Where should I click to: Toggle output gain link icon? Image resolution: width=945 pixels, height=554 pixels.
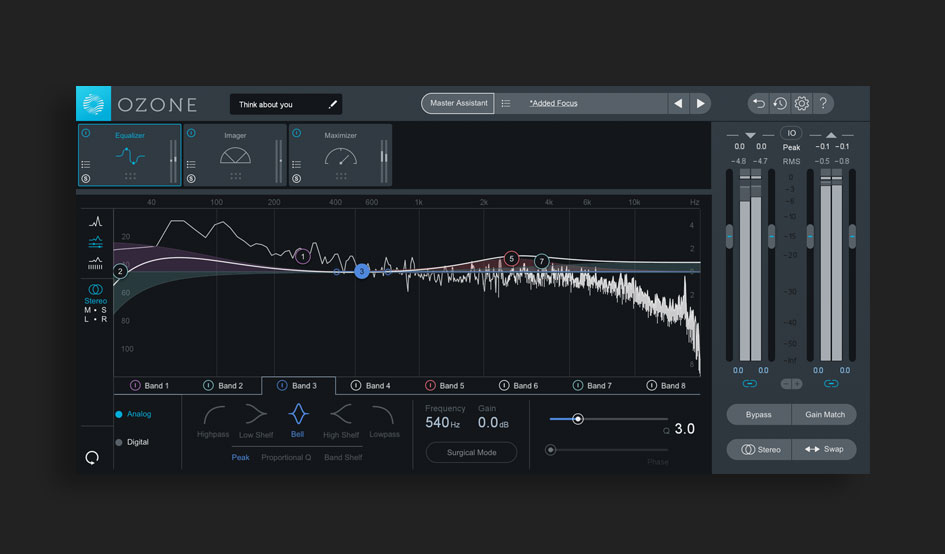831,383
